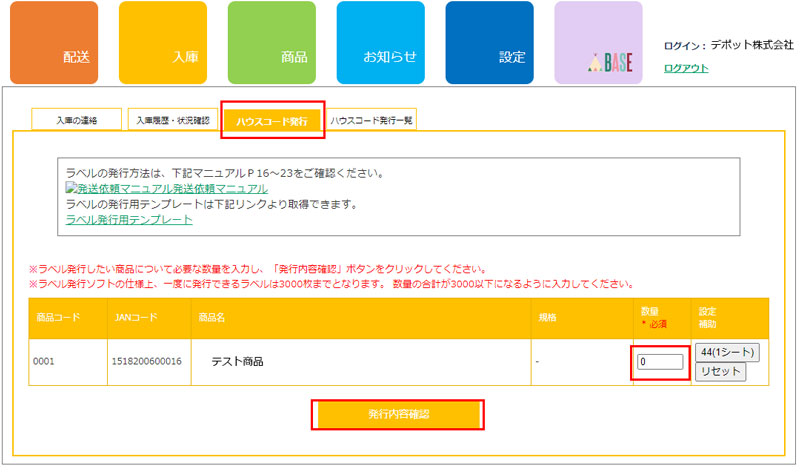Viewport: 800px width, 476px height.
Task: Switch to the 入庫履歴・状況確認 tab
Action: pos(173,120)
